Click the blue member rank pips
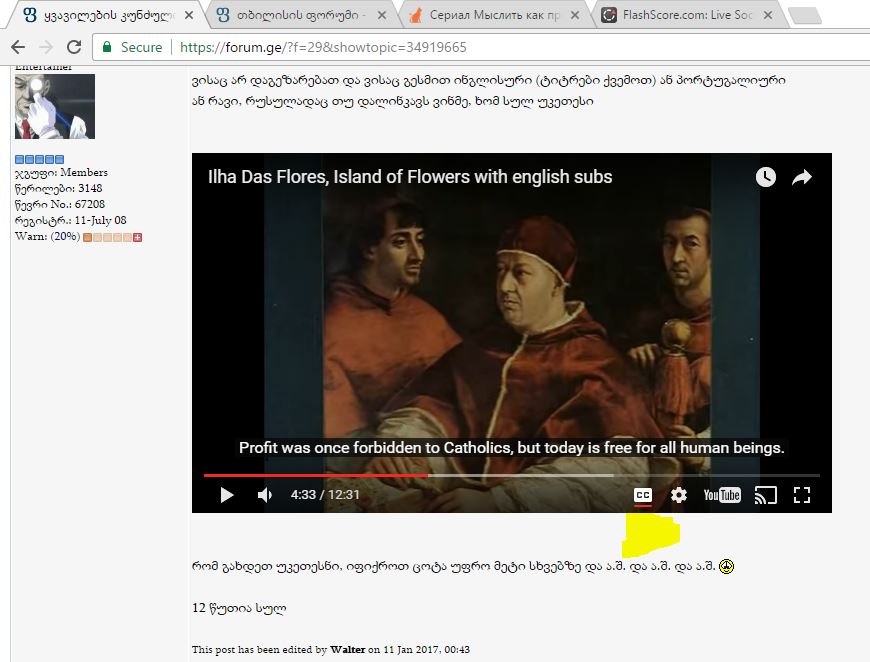The image size is (870, 662). click(39, 159)
